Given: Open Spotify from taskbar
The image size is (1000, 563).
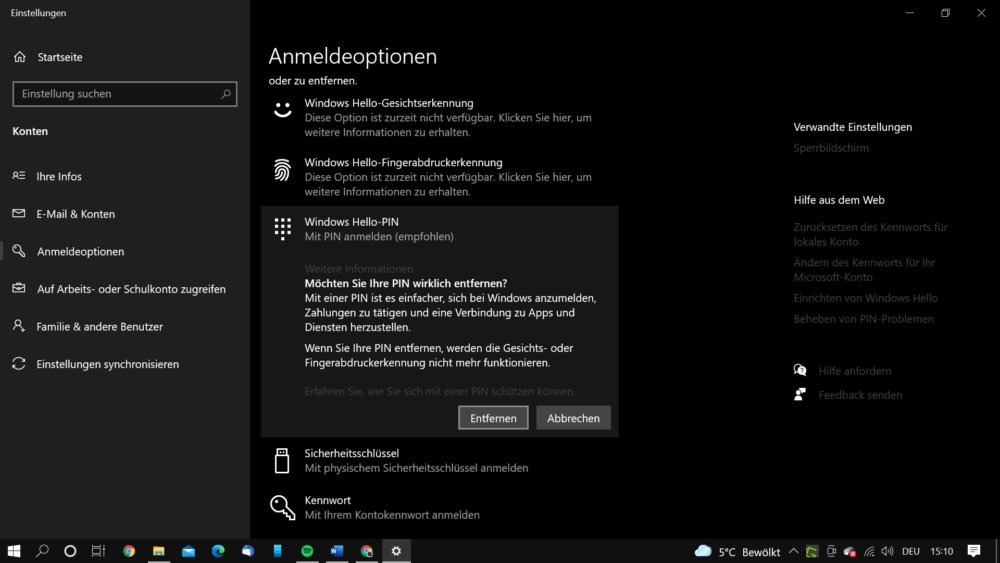Looking at the screenshot, I should click(307, 551).
